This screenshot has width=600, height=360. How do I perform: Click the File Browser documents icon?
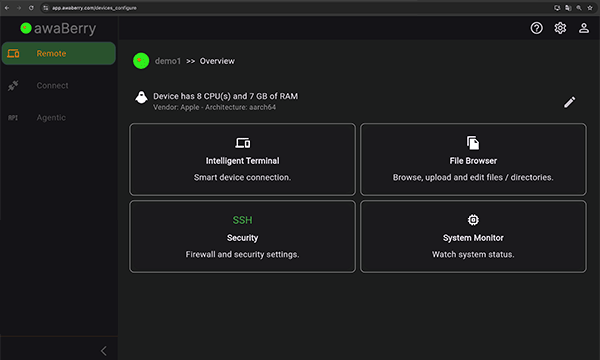coord(473,143)
